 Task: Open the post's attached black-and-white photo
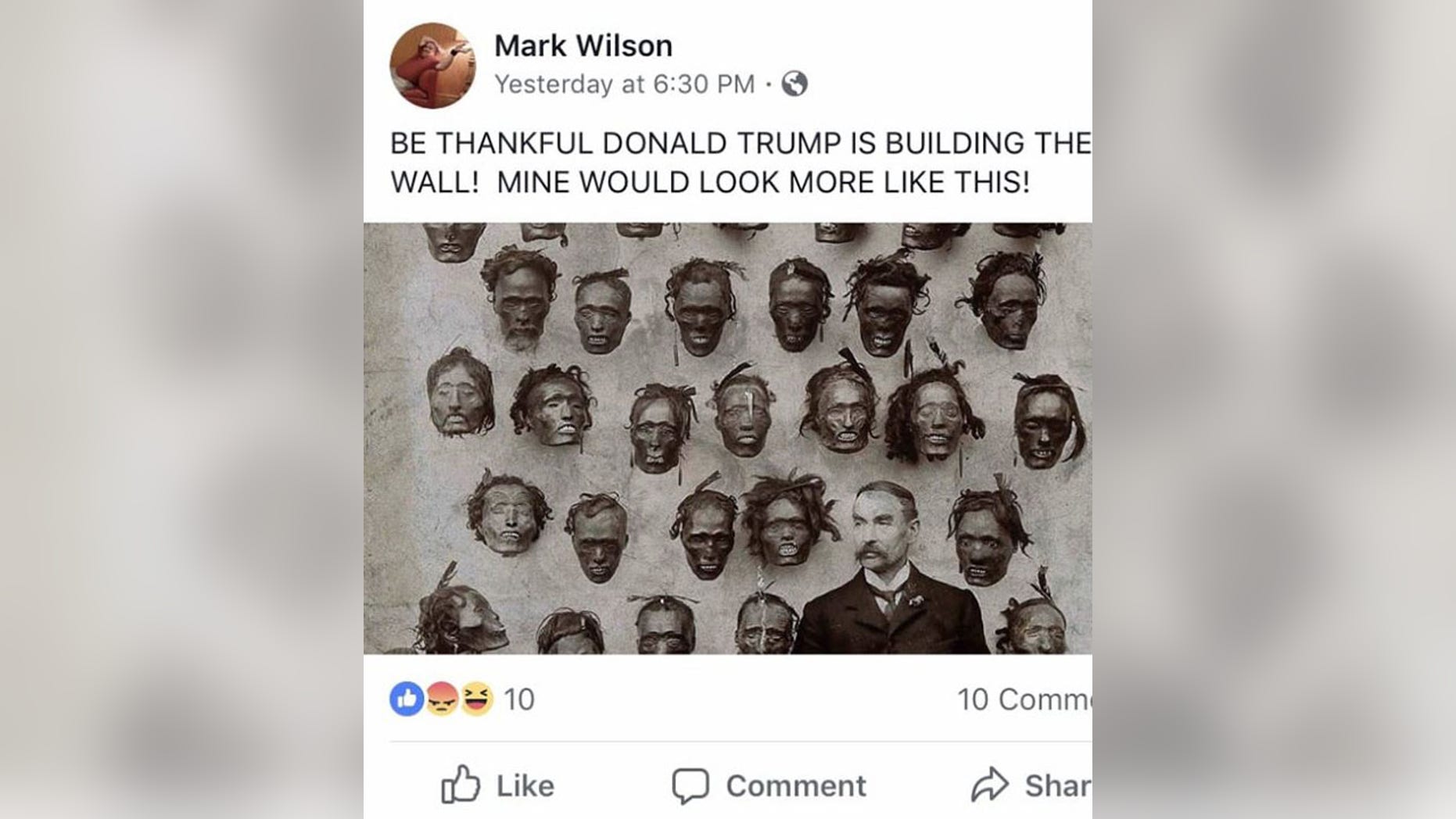click(728, 438)
